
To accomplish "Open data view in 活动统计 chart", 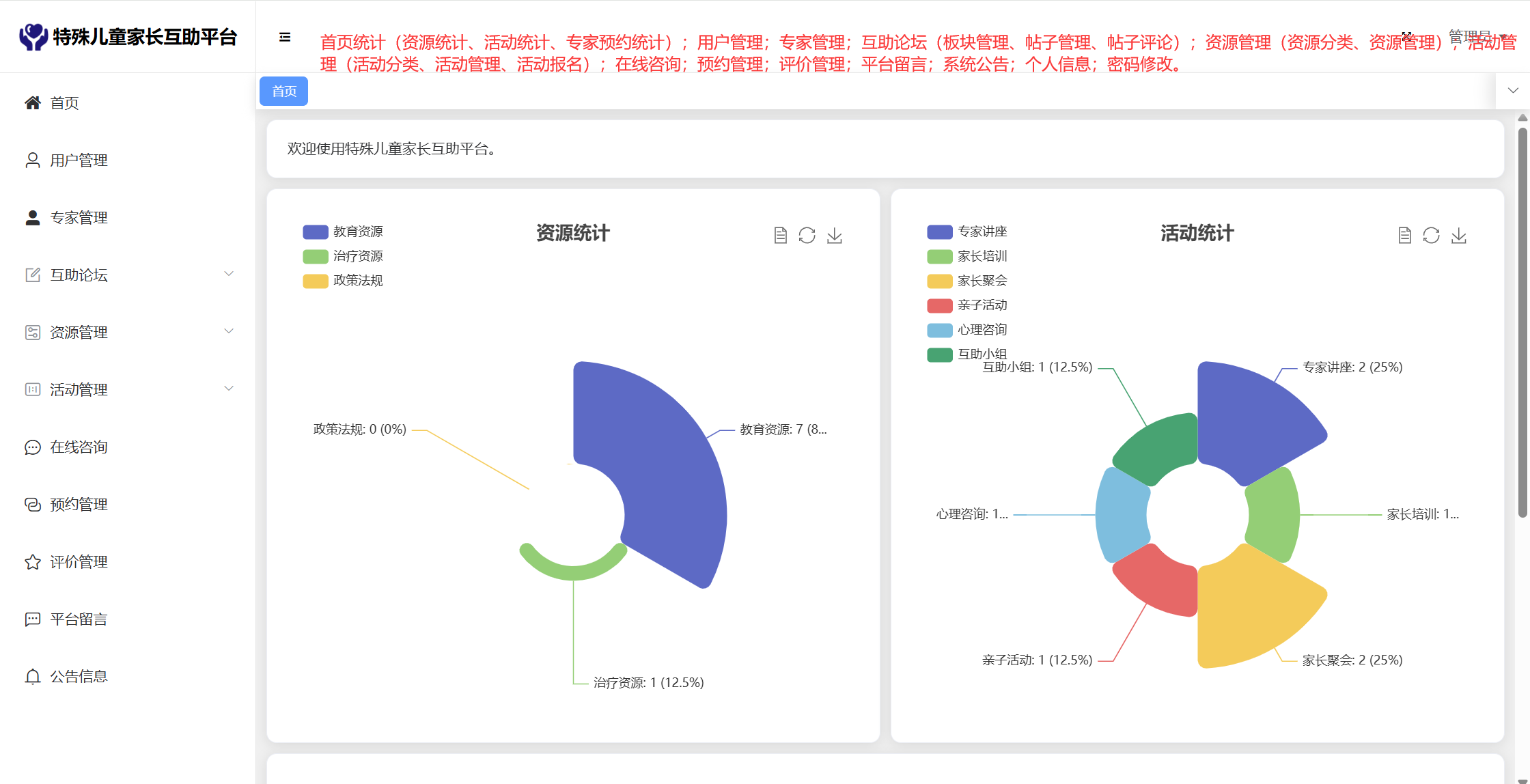I will click(1404, 236).
